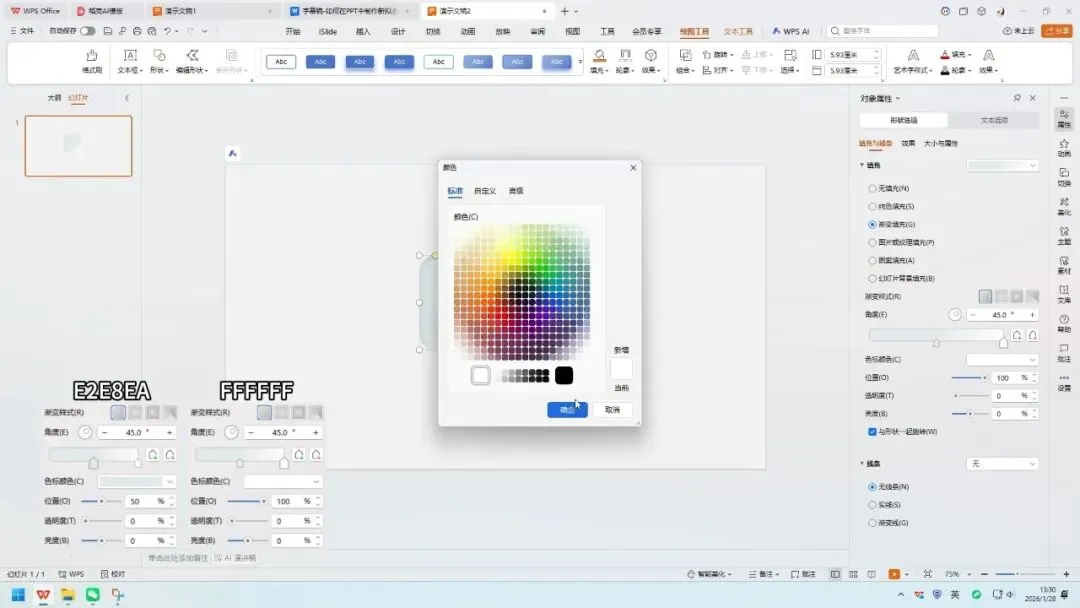1080x608 pixels.
Task: Pick the white swatch in color dialog
Action: tap(481, 375)
